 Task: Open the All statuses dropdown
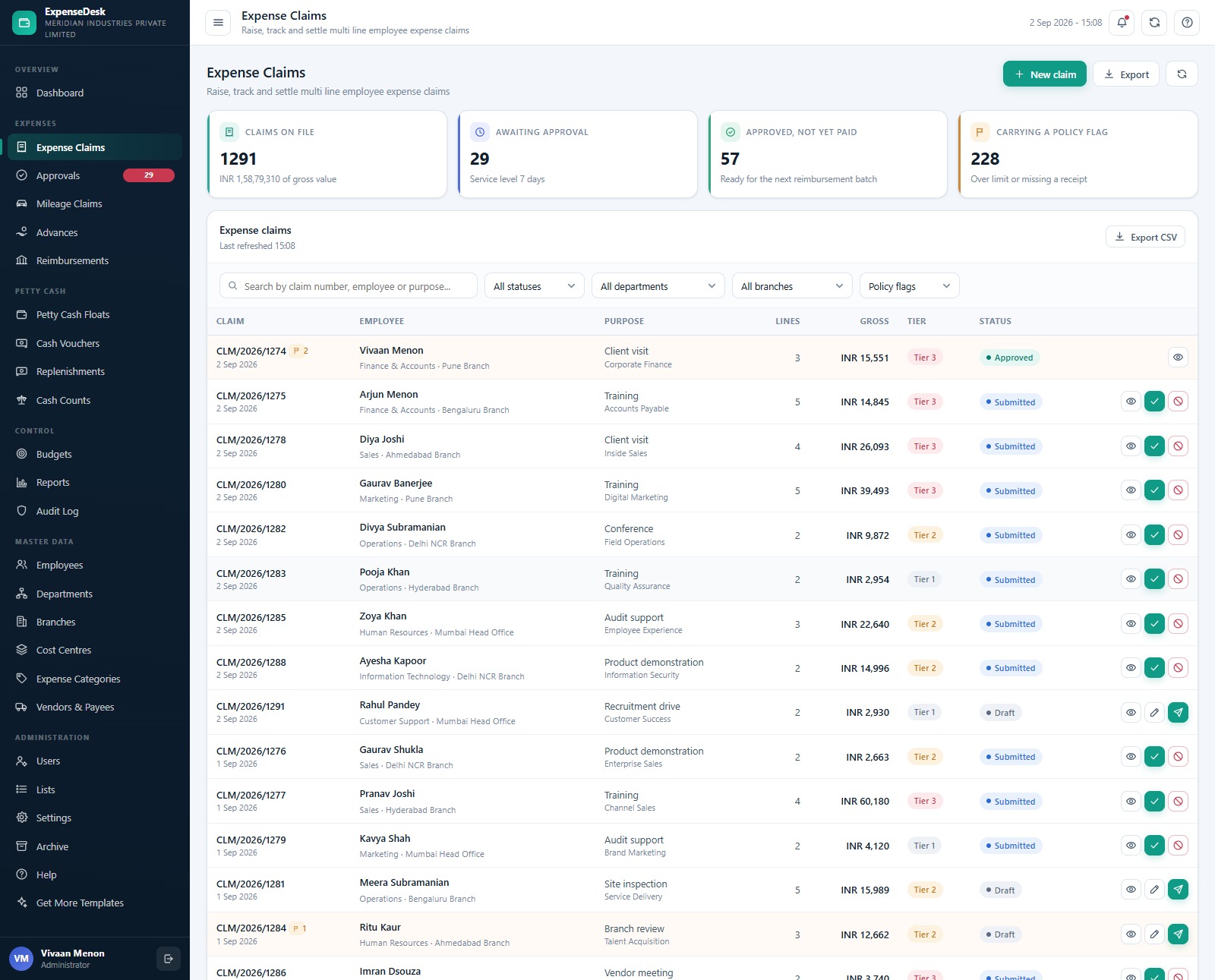click(x=535, y=286)
